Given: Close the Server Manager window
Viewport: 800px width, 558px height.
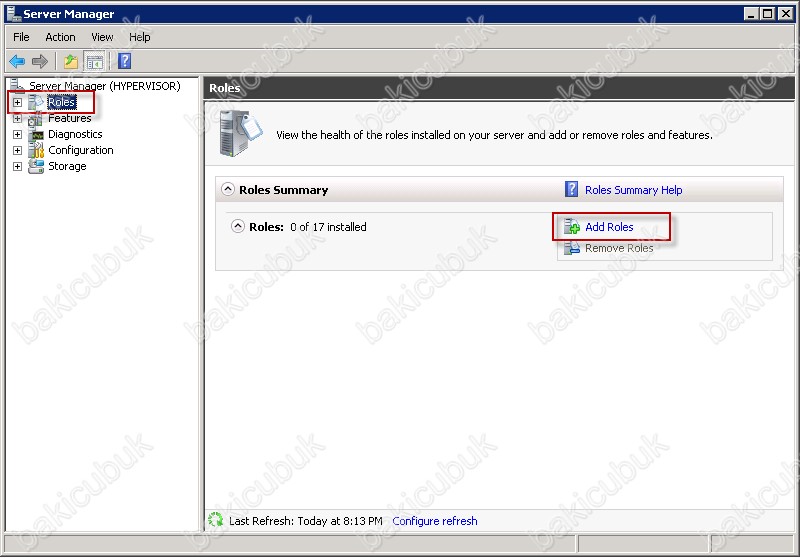Looking at the screenshot, I should point(785,14).
